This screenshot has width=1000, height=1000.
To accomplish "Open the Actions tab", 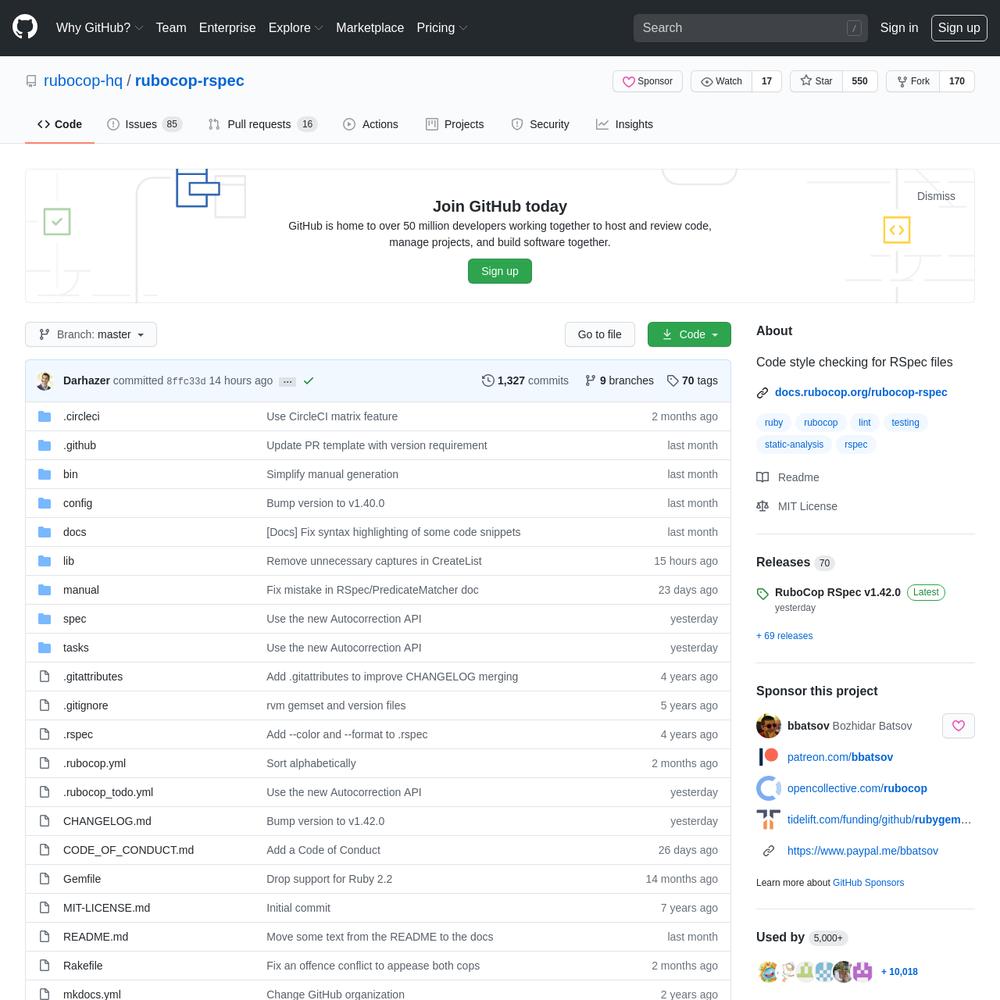I will click(371, 124).
